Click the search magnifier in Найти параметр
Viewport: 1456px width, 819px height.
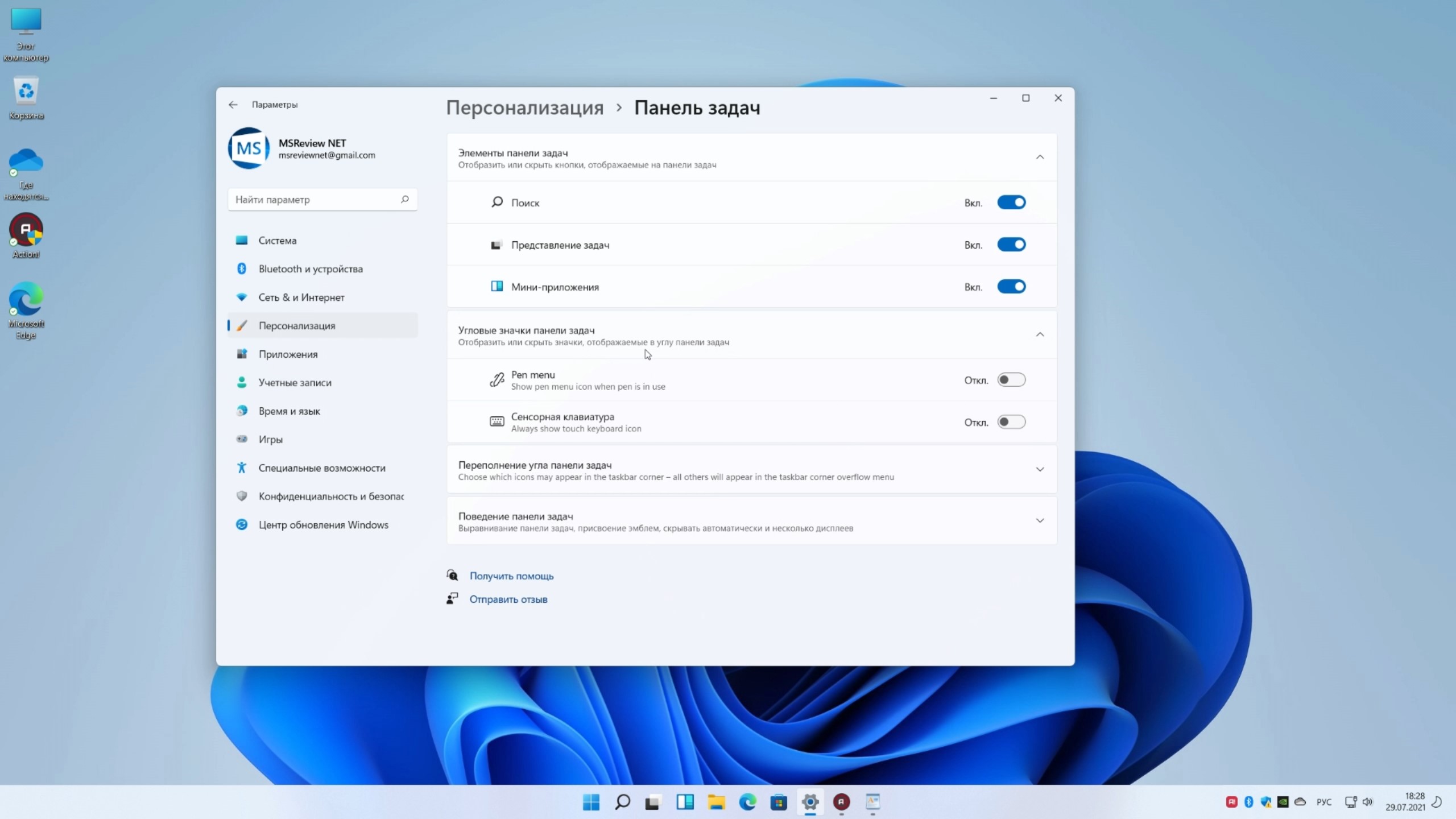click(404, 199)
